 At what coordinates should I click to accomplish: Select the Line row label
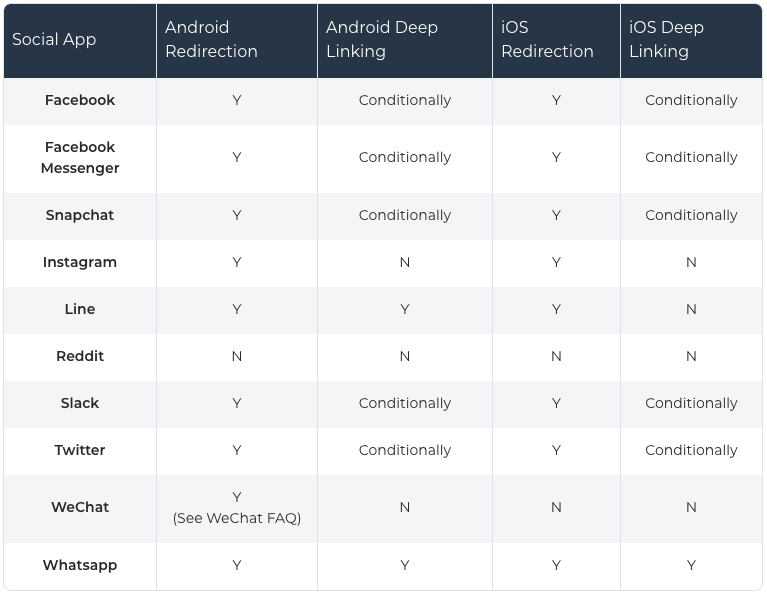(x=80, y=309)
